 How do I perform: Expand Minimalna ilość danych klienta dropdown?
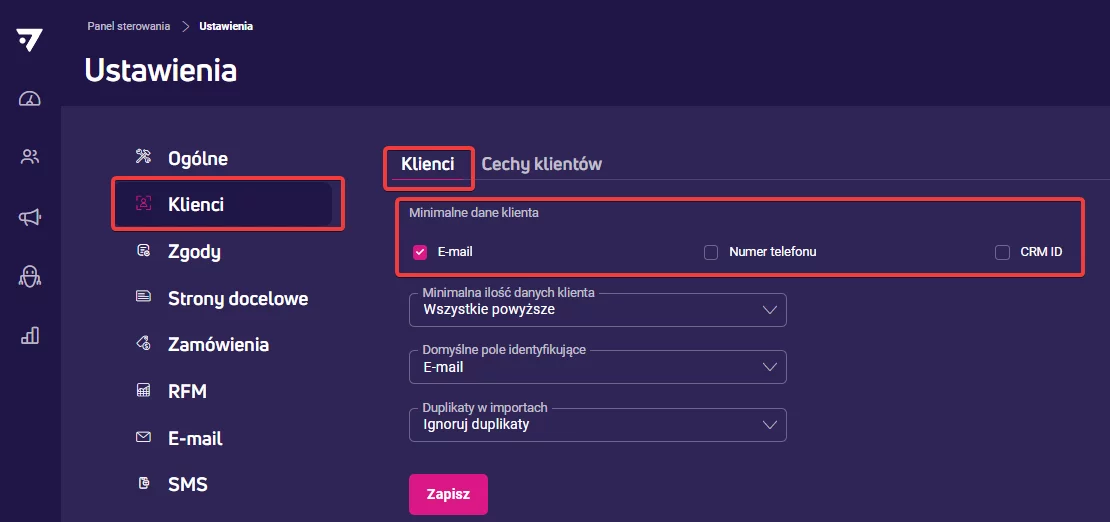(x=597, y=310)
